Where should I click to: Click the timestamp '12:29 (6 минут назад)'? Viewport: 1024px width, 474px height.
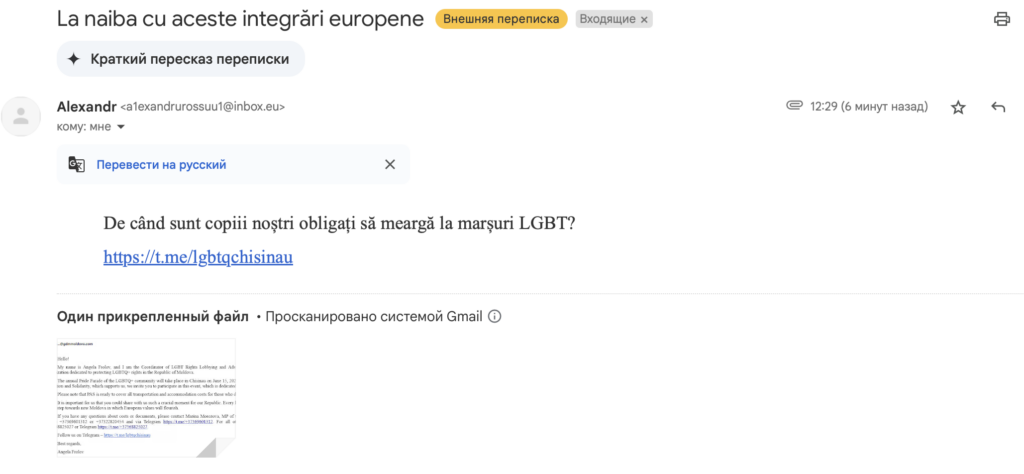pyautogui.click(x=869, y=106)
